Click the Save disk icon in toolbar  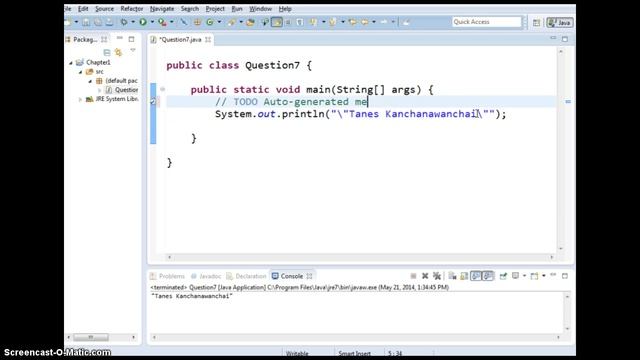(86, 22)
